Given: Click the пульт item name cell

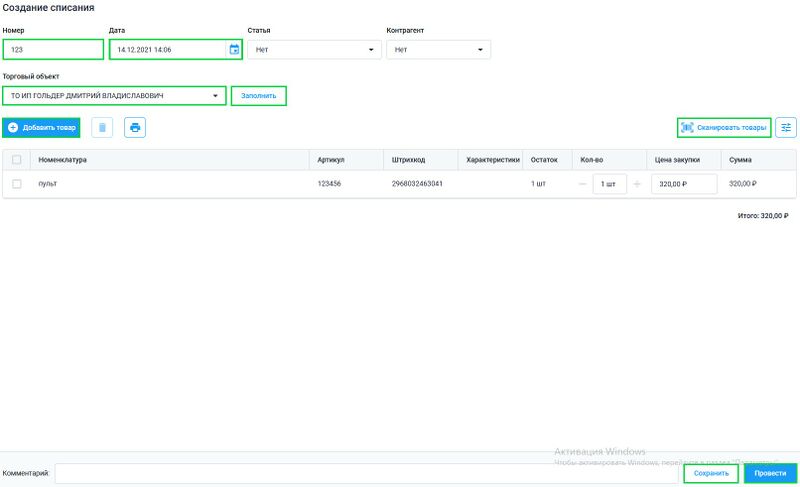Looking at the screenshot, I should (x=47, y=184).
